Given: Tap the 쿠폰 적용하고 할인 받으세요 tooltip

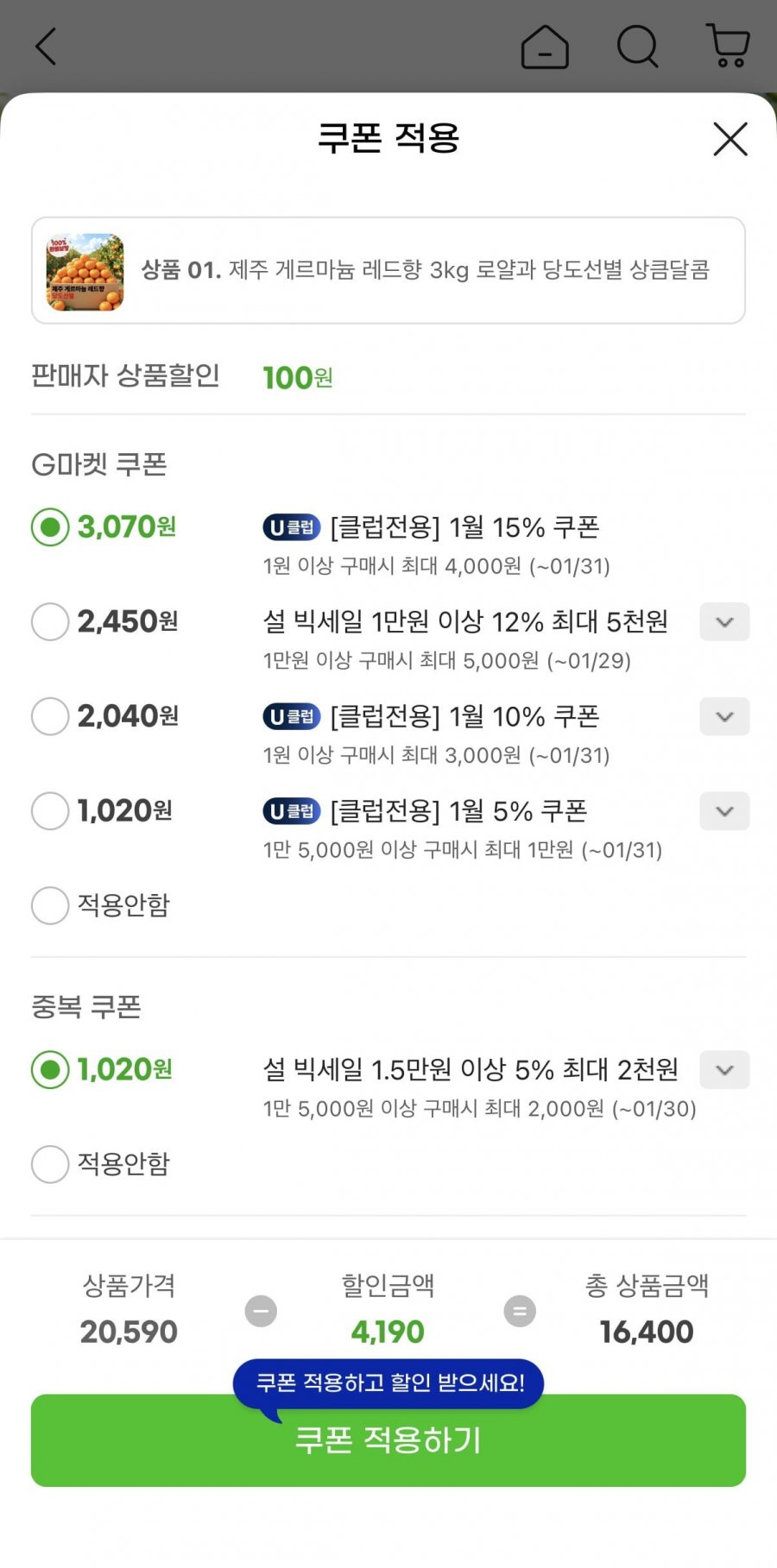Looking at the screenshot, I should point(388,1383).
